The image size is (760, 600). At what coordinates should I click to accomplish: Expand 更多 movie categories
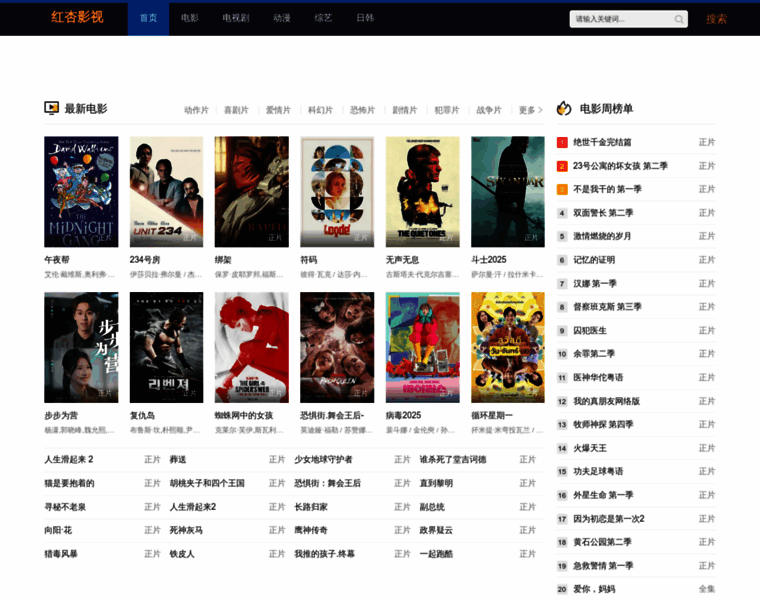tap(531, 111)
